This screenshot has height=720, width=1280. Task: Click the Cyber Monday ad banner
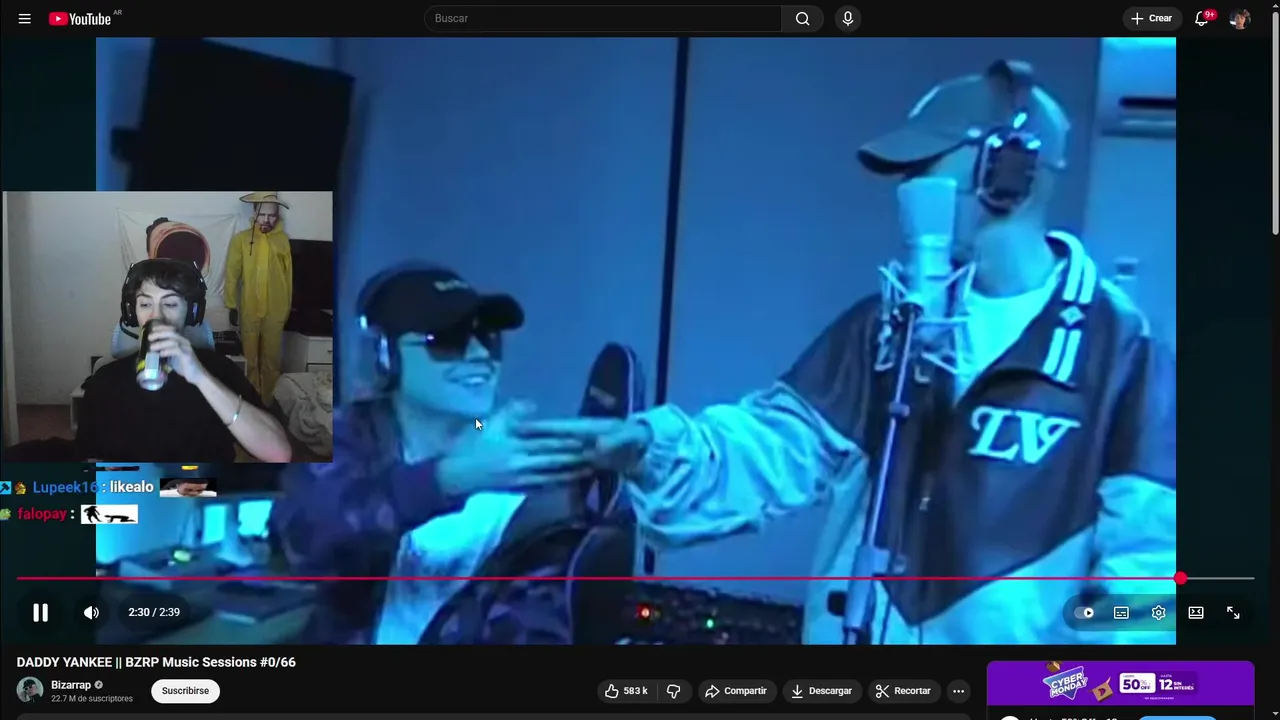coord(1120,684)
